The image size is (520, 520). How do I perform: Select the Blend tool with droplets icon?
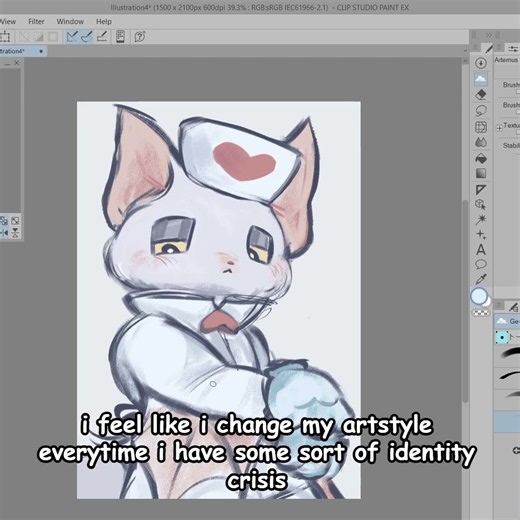point(480,142)
